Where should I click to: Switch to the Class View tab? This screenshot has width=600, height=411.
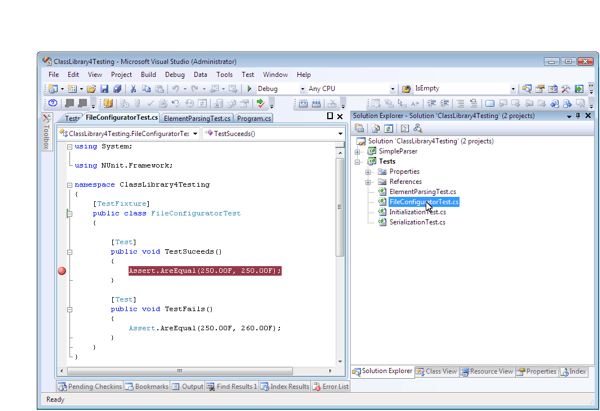click(437, 372)
